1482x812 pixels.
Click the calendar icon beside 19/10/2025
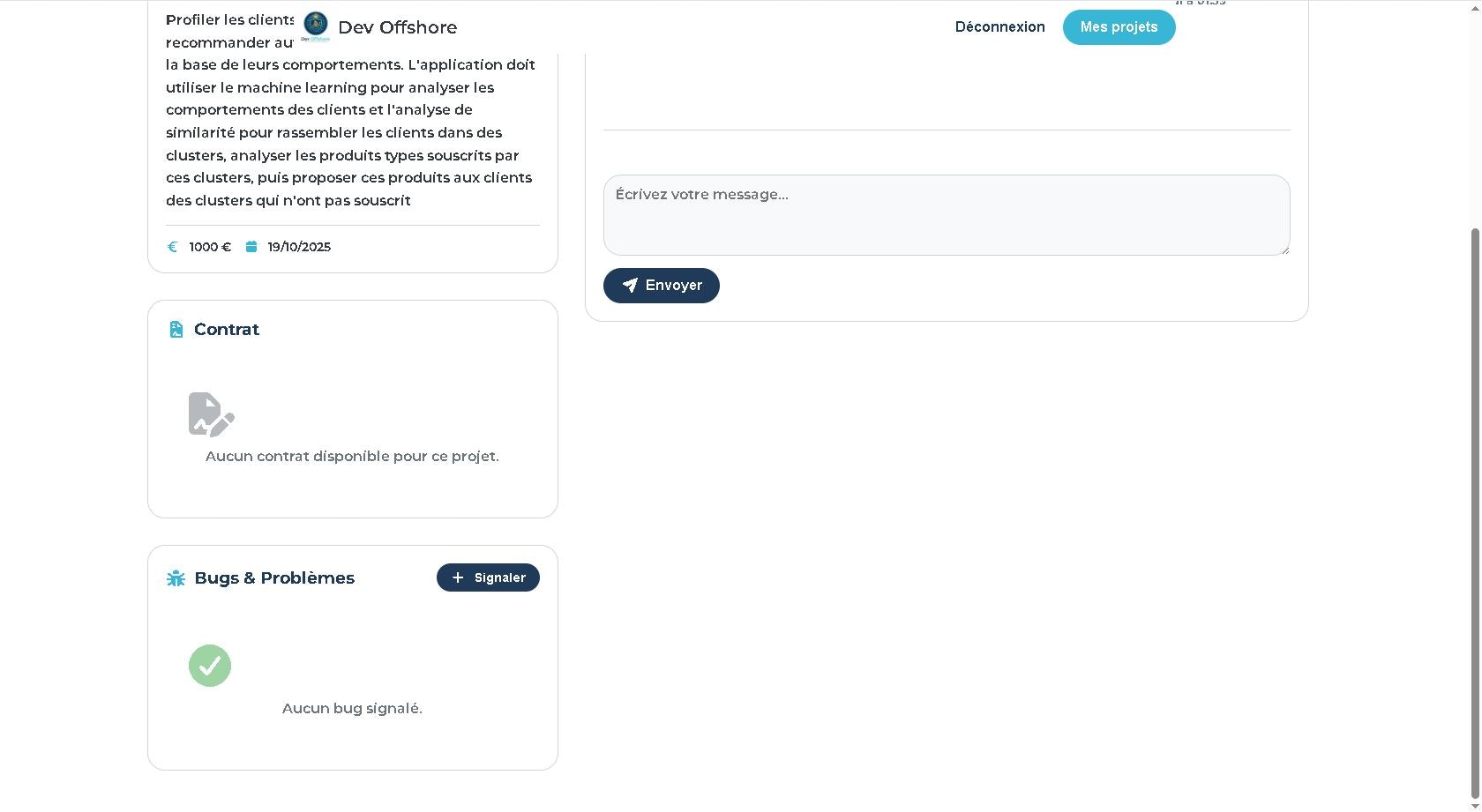[251, 247]
